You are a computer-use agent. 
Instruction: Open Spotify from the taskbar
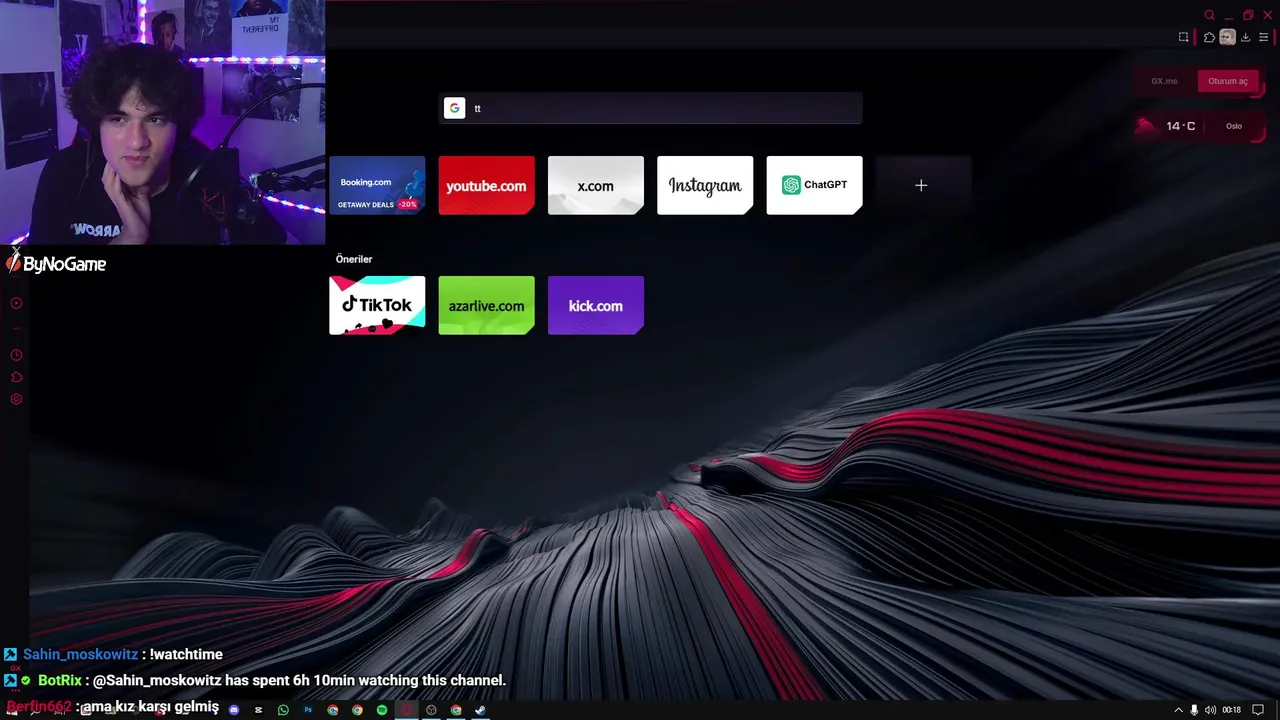382,710
